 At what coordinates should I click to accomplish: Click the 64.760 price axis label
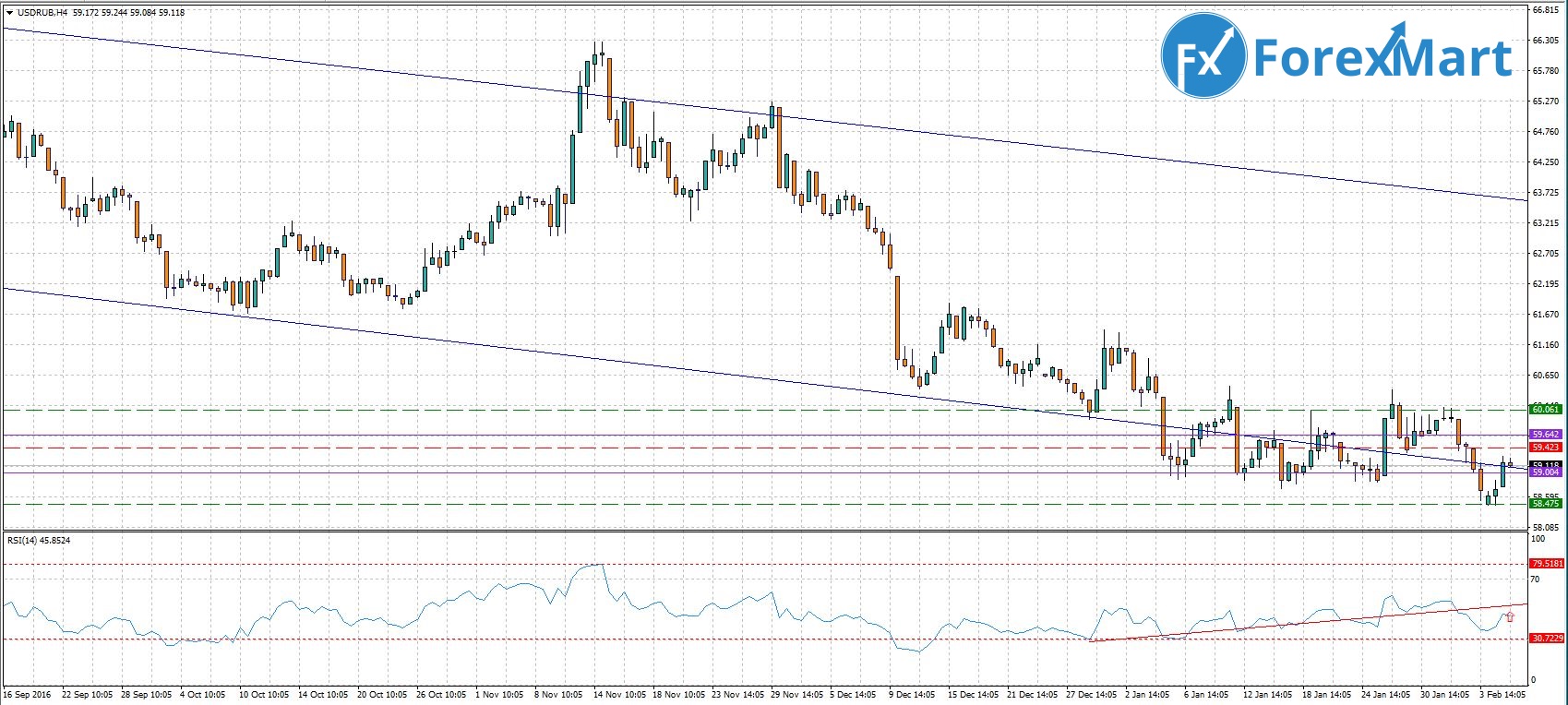click(x=1545, y=132)
